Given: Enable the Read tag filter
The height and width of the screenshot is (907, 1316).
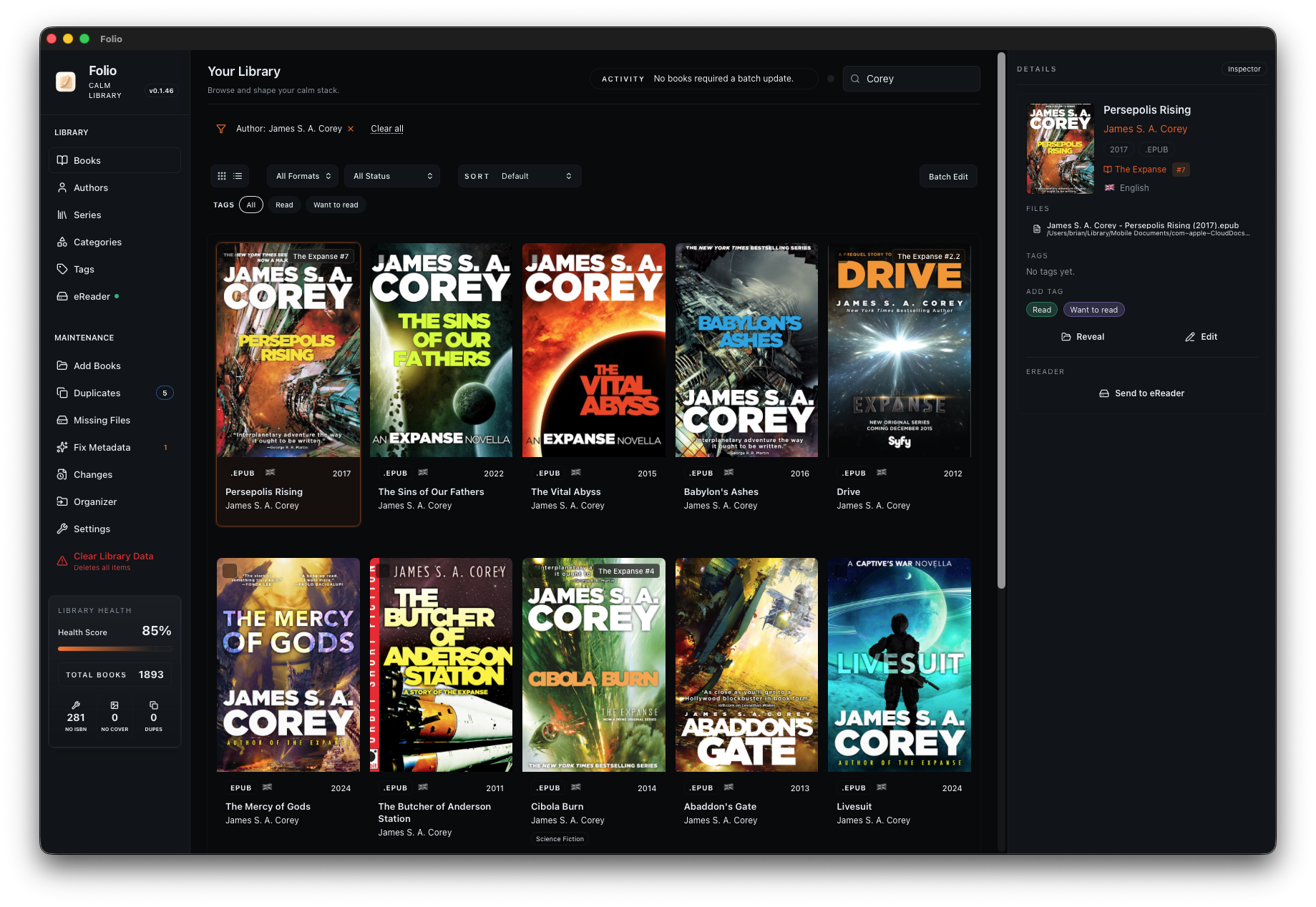Looking at the screenshot, I should click(x=284, y=205).
